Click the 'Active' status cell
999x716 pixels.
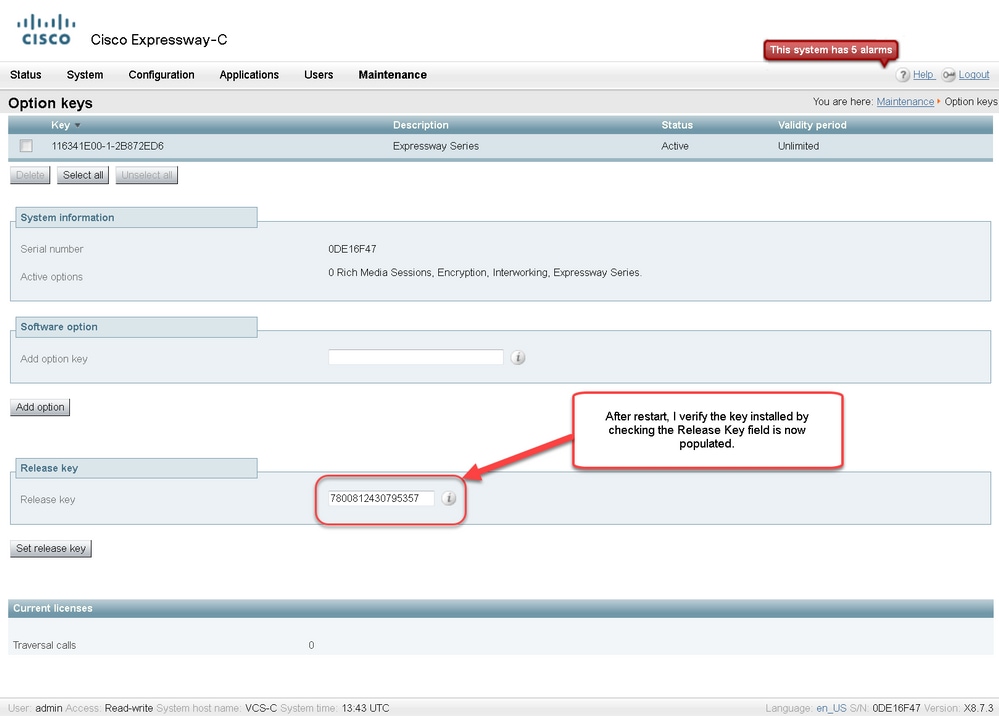(675, 147)
